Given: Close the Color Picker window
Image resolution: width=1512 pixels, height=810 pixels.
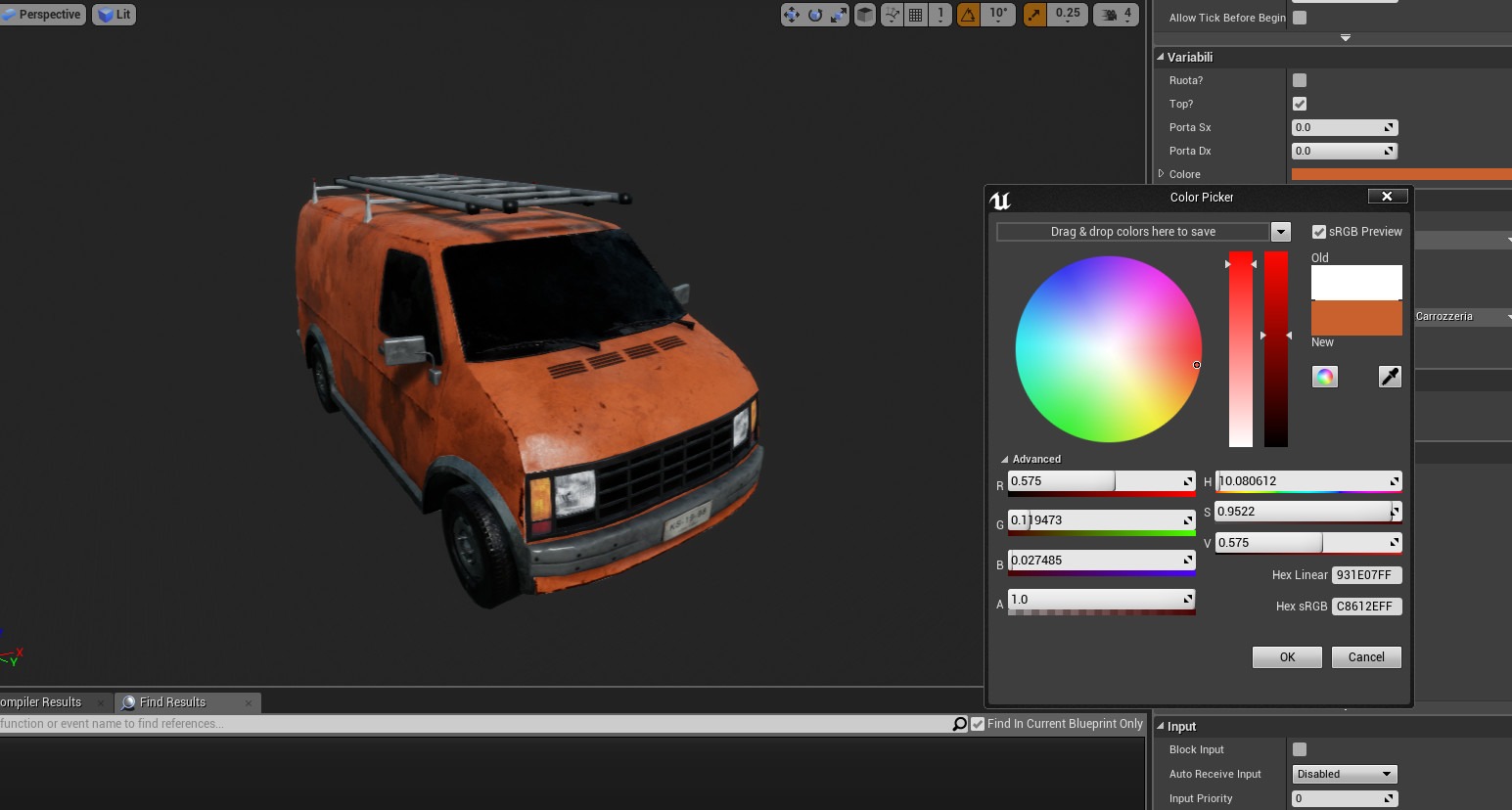Looking at the screenshot, I should pyautogui.click(x=1387, y=197).
